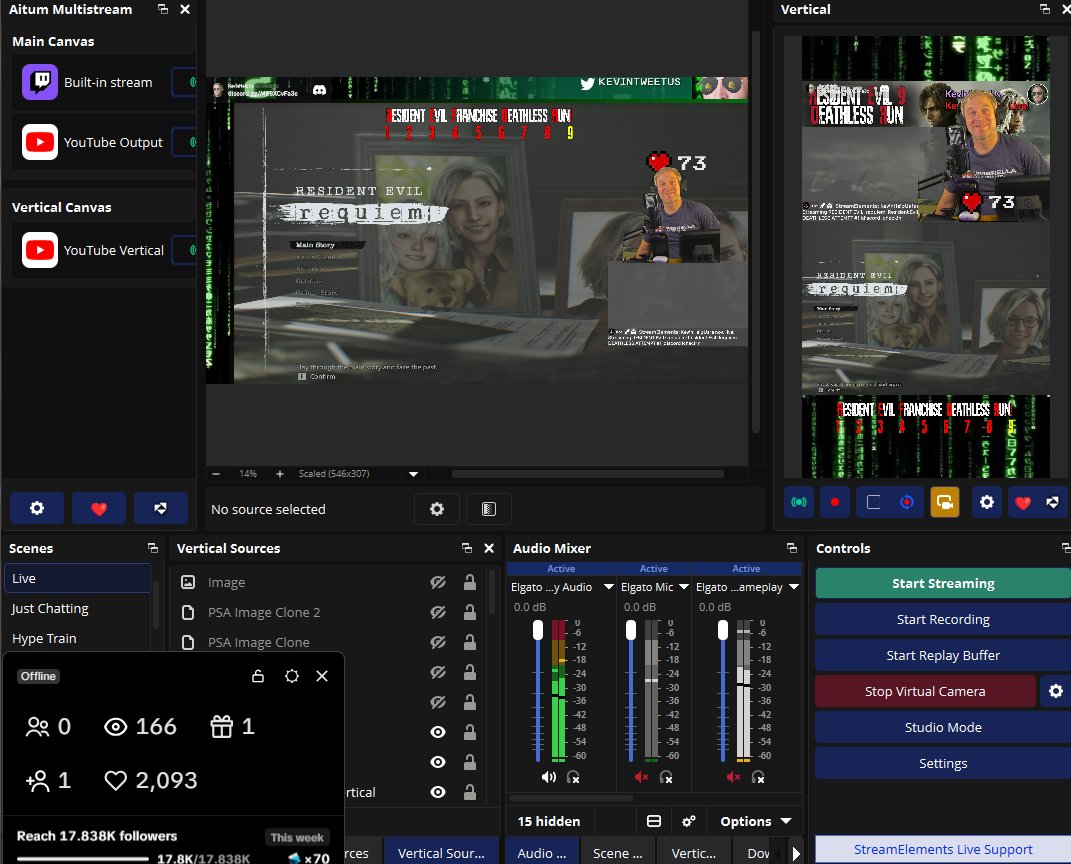Viewport: 1071px width, 864px height.
Task: Open Settings from Controls panel
Action: tap(943, 763)
